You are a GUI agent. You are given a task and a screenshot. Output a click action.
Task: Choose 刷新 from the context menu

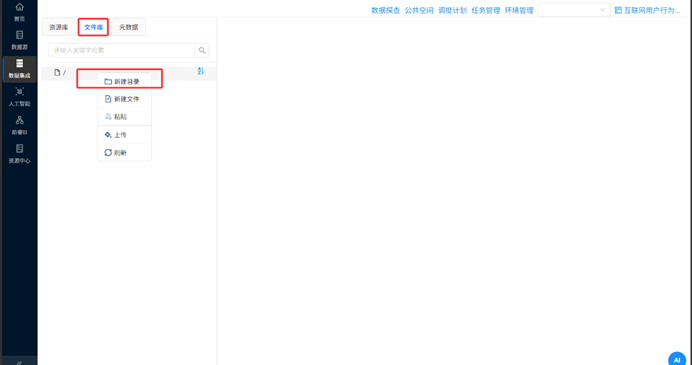[124, 153]
